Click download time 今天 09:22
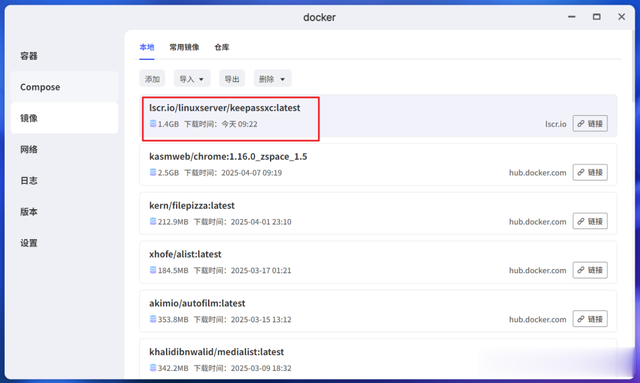Viewport: 640px width, 383px height. pyautogui.click(x=239, y=124)
